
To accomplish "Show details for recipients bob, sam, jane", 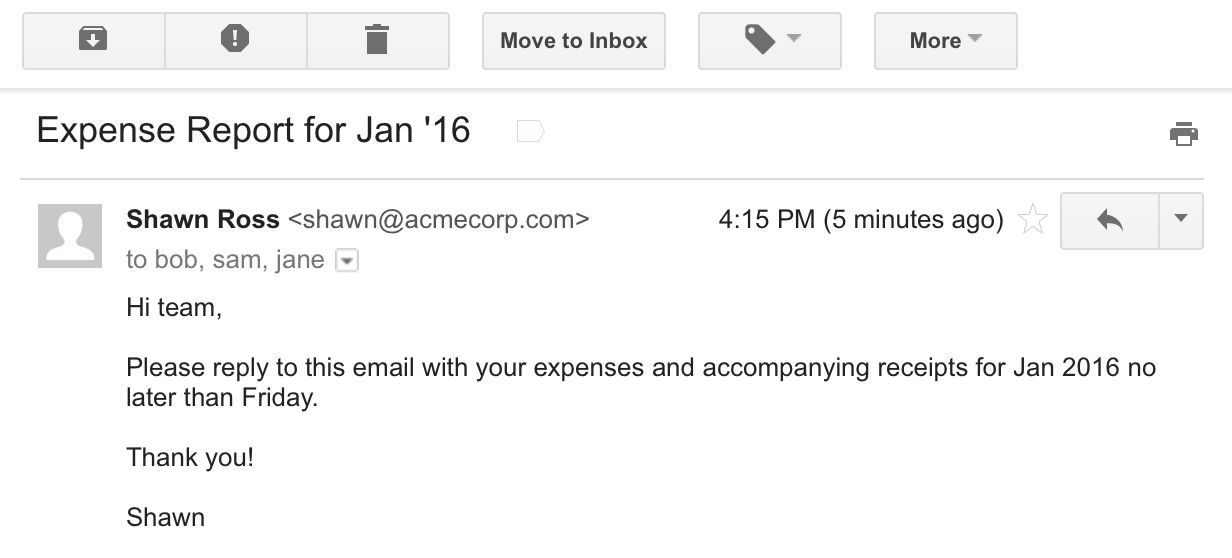I will pyautogui.click(x=347, y=261).
